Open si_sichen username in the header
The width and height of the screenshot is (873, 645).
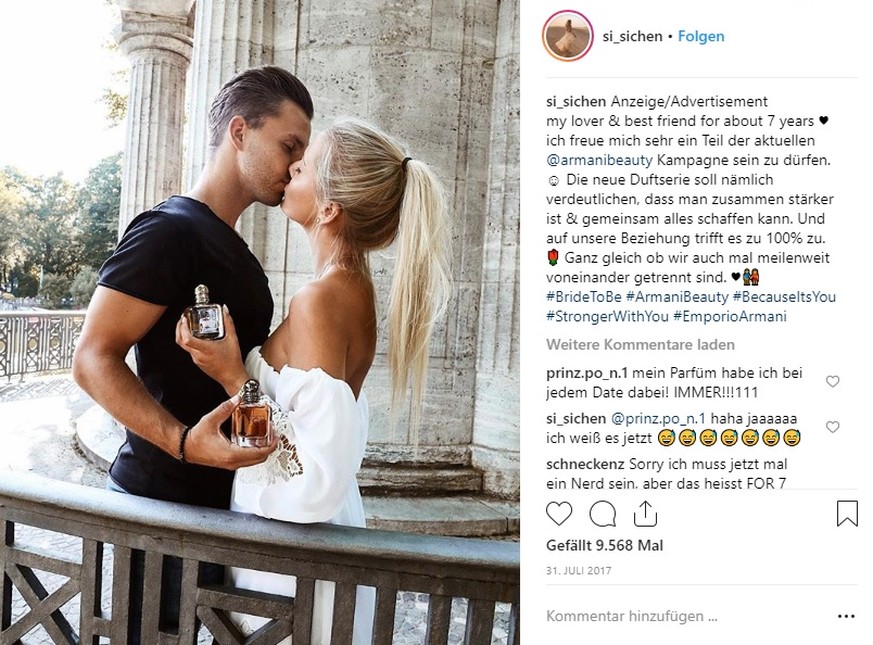(632, 36)
